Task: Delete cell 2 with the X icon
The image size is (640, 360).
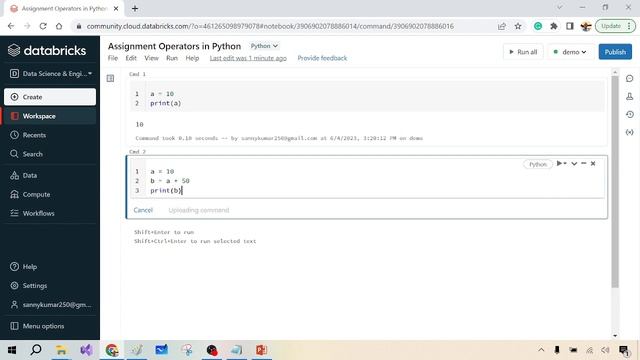Action: tap(593, 164)
